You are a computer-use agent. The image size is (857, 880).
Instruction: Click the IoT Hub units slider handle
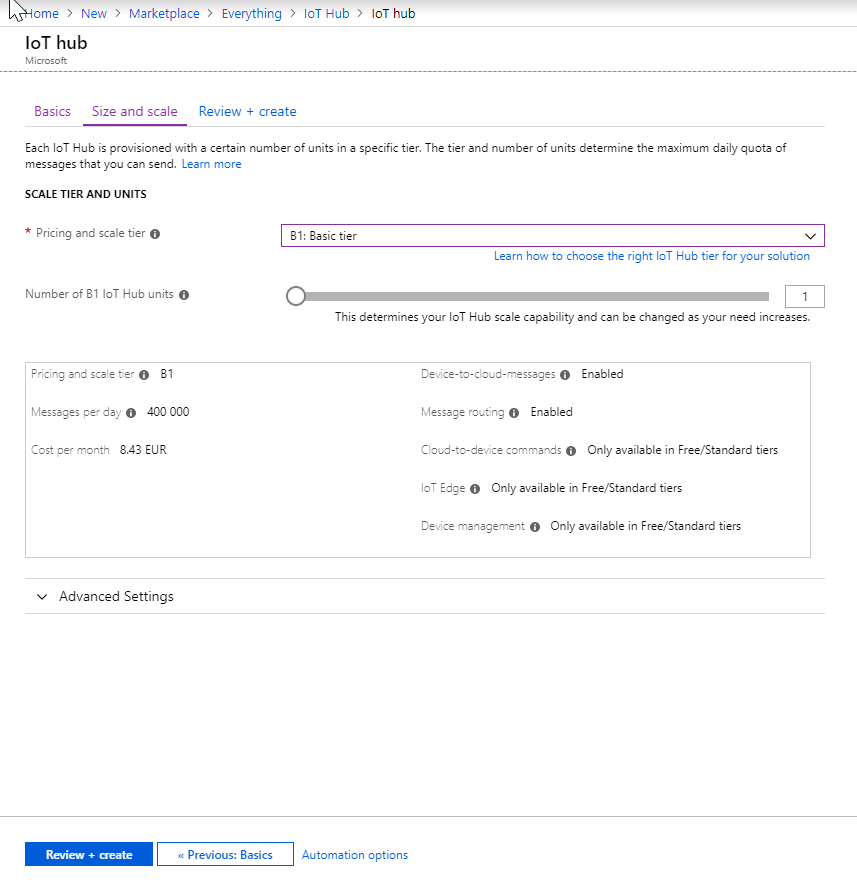296,296
